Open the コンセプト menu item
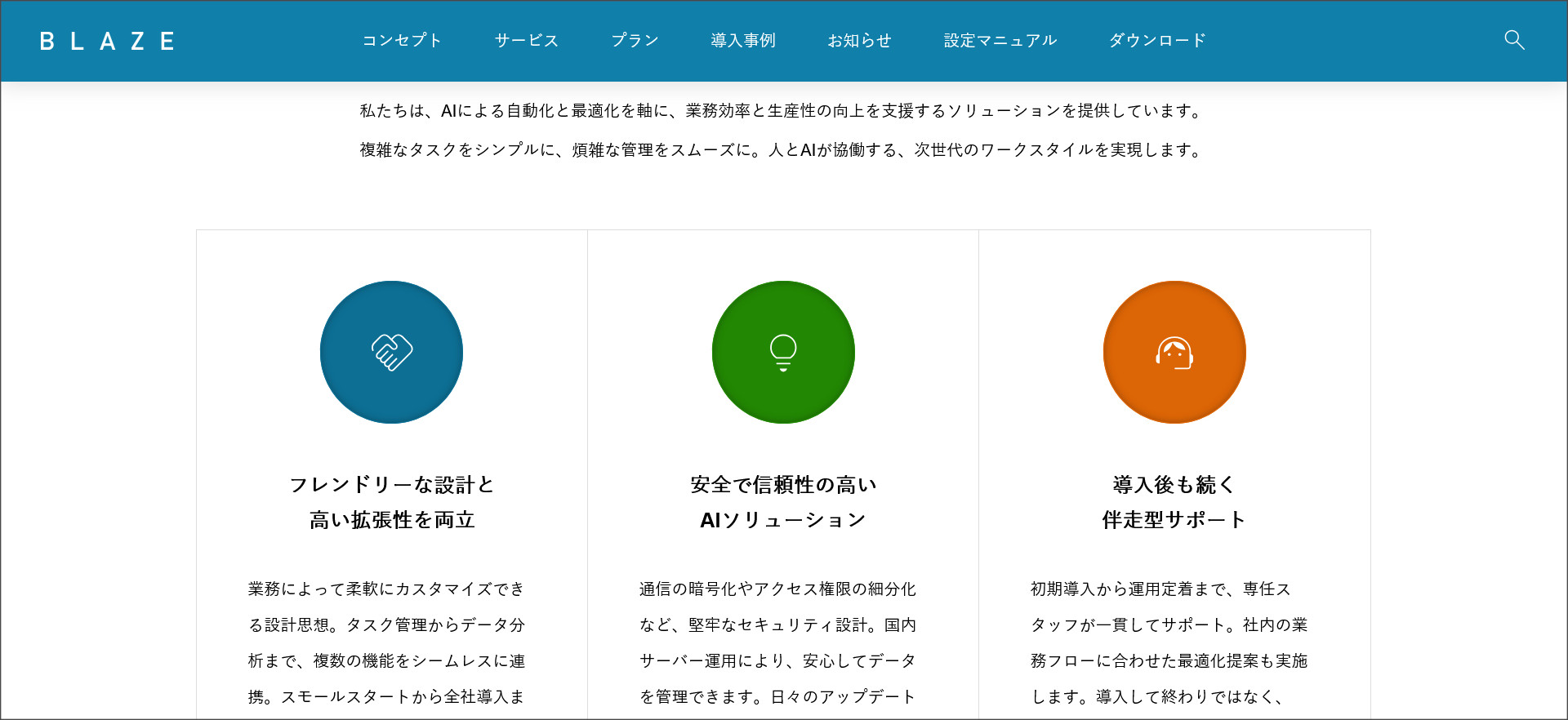The height and width of the screenshot is (720, 1568). point(402,40)
